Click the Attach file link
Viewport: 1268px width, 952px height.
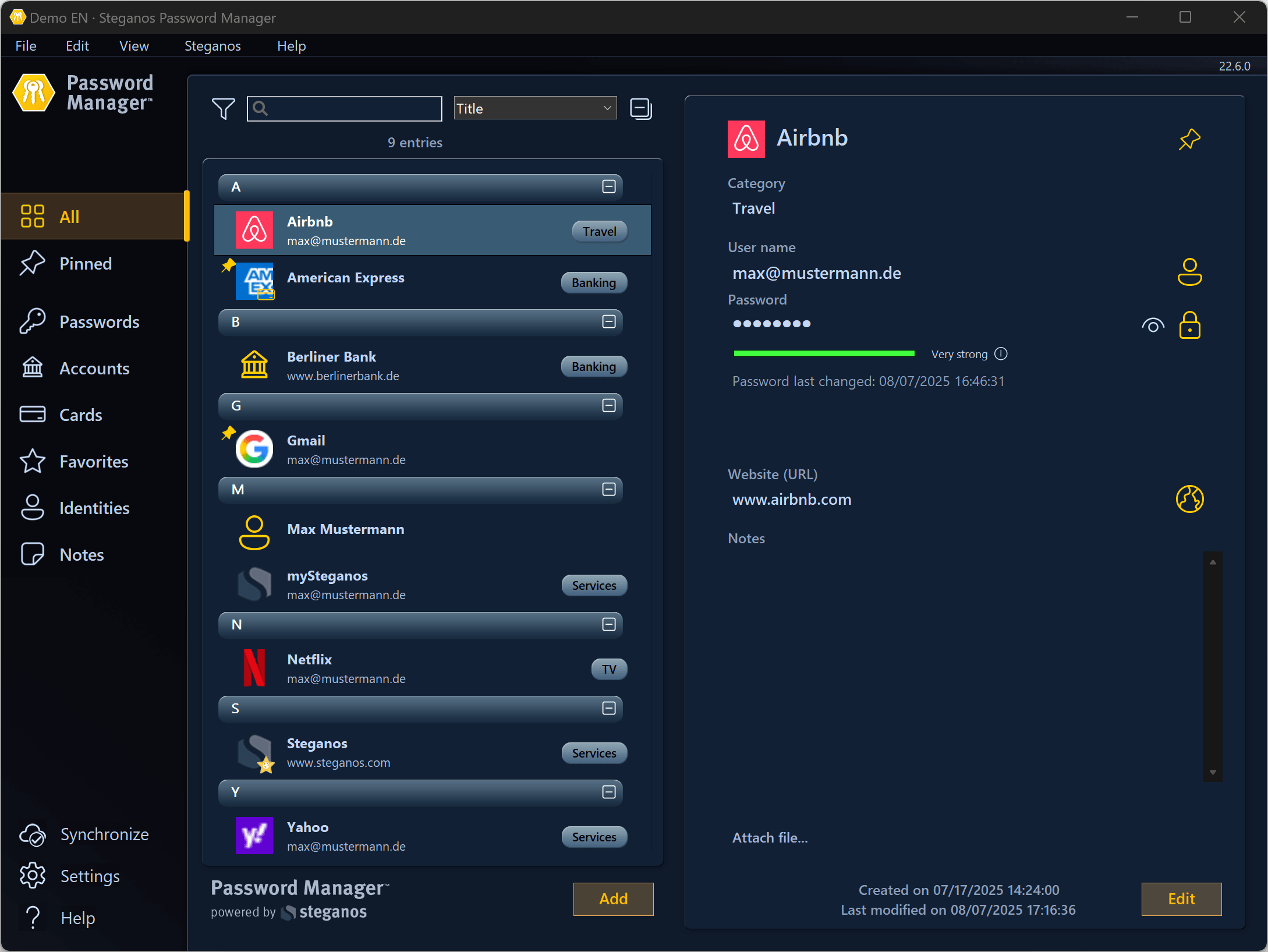[x=770, y=837]
